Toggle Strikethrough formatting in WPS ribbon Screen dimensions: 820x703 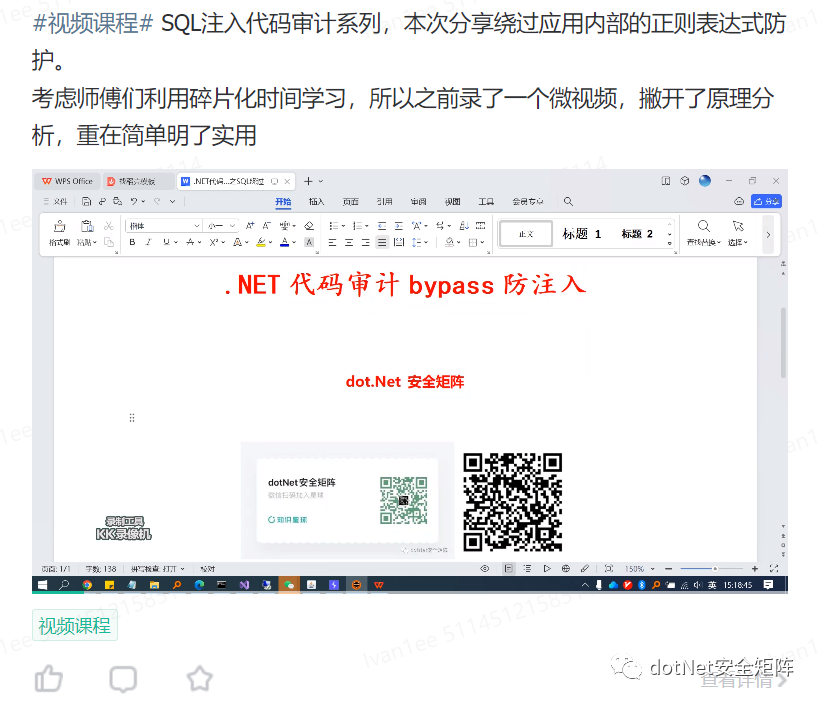click(x=190, y=242)
